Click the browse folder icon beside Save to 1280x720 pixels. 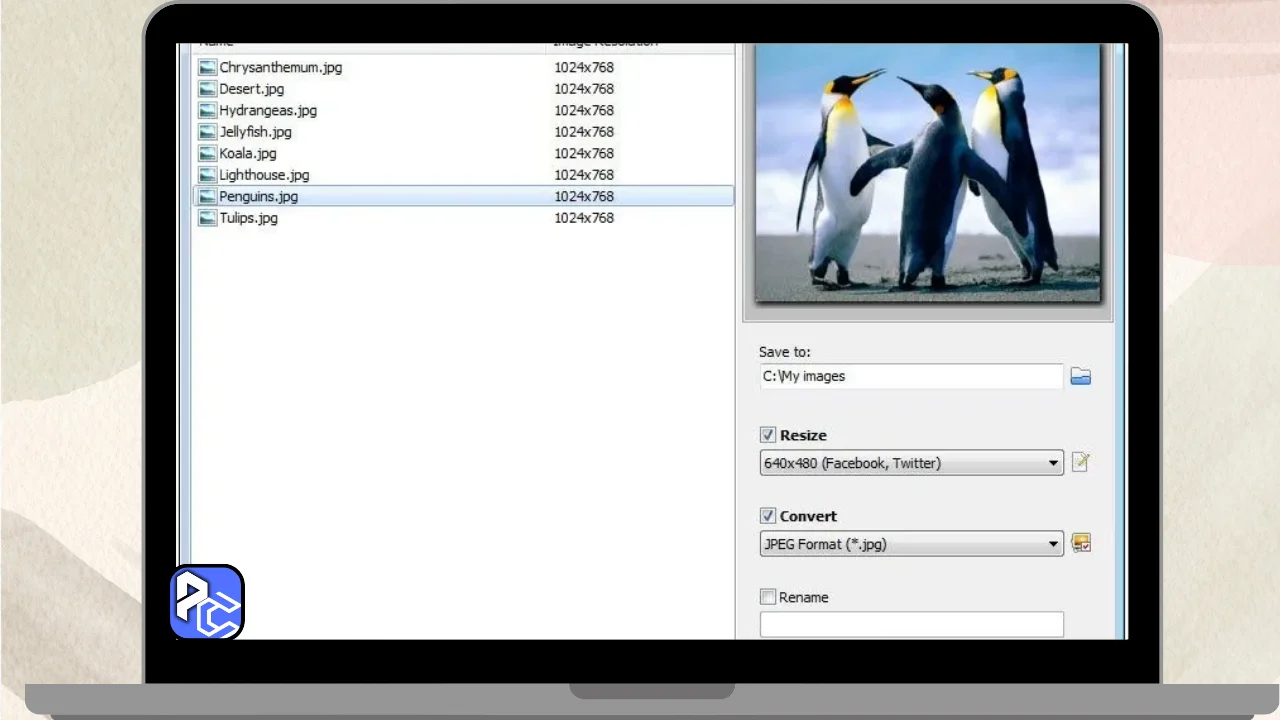1080,377
